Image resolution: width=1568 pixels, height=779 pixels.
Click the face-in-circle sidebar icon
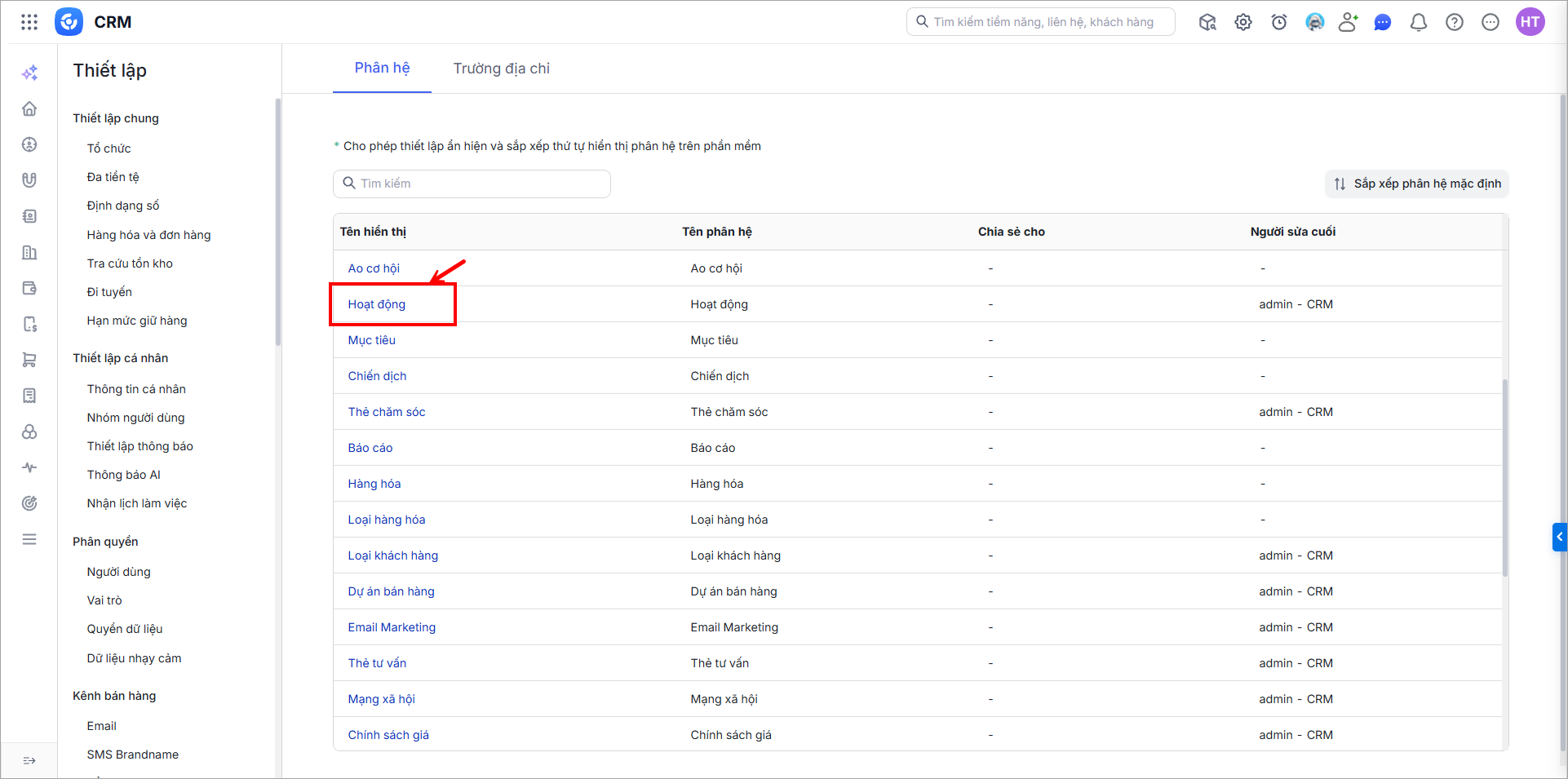point(29,144)
